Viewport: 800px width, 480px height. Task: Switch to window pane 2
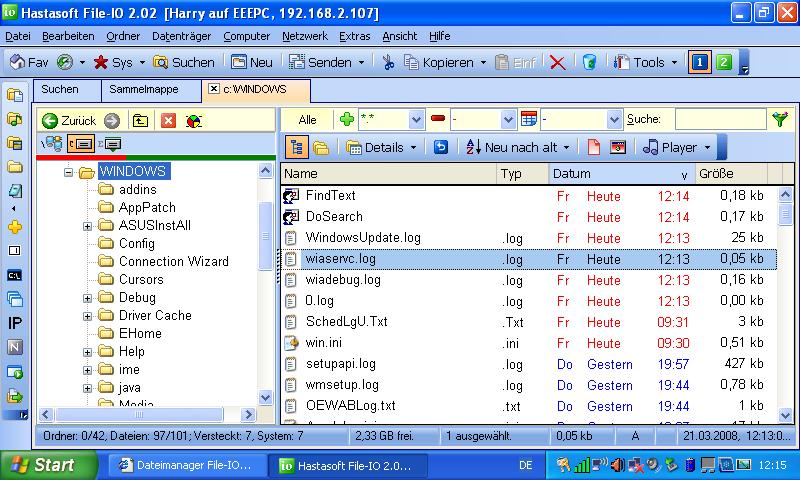(723, 62)
